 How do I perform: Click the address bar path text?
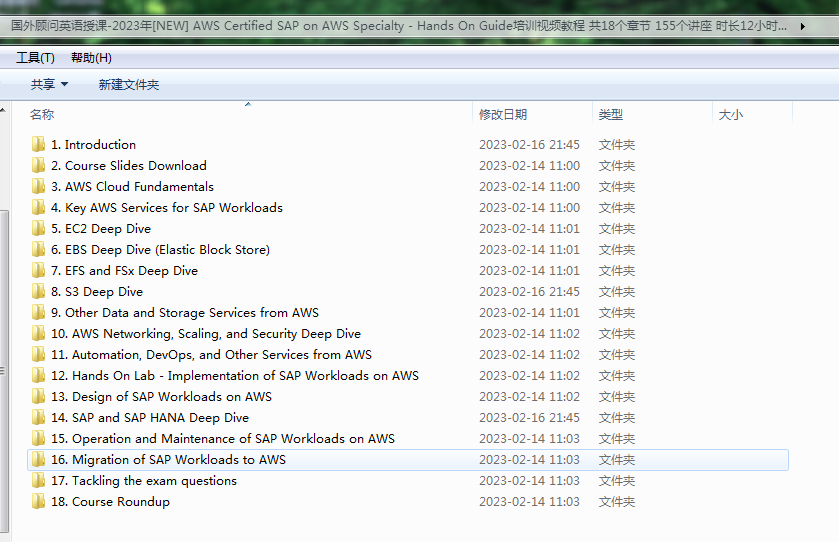[399, 26]
